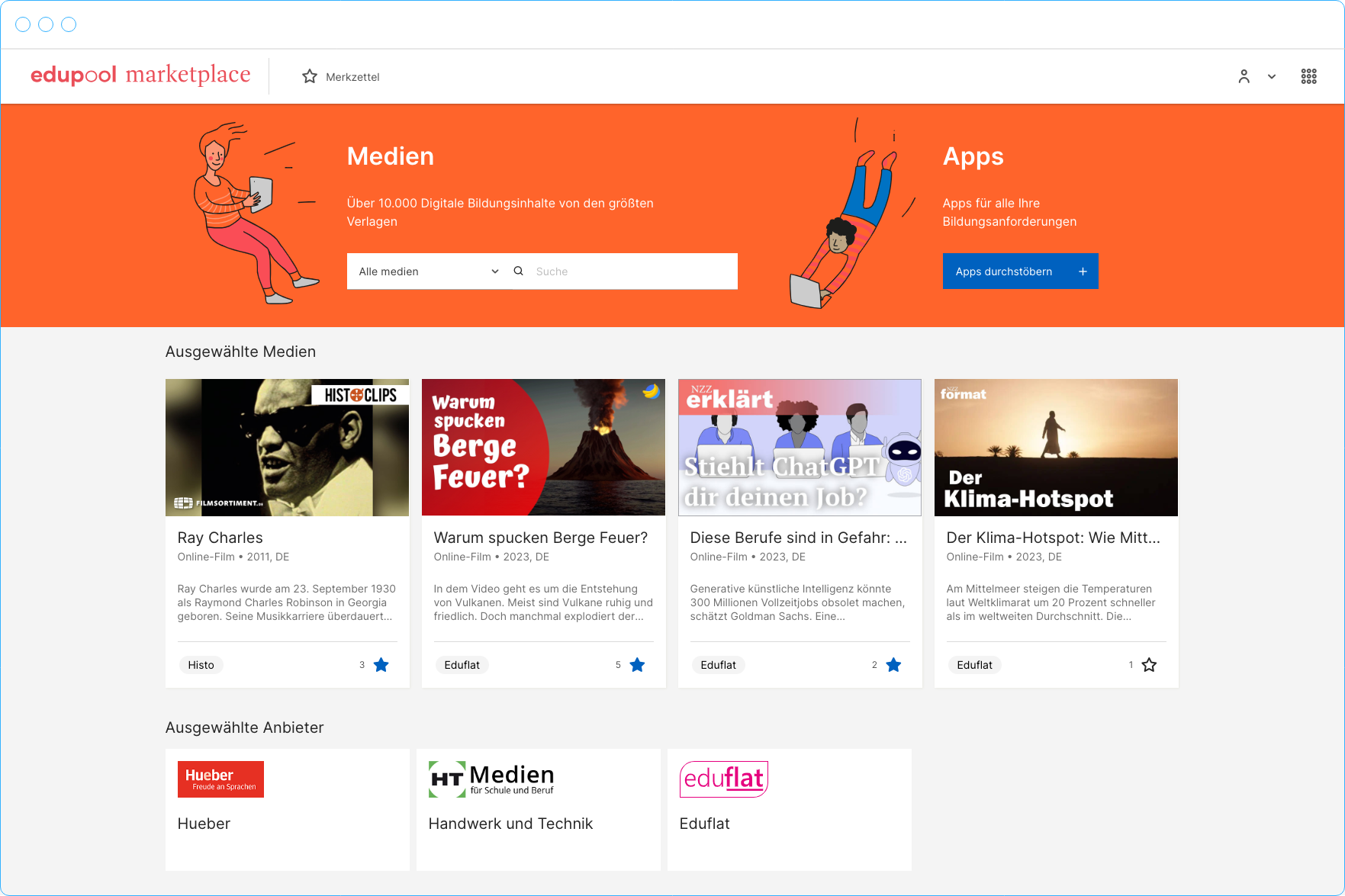Click the Ausgewählte Medien heading
Viewport: 1345px width, 896px height.
(x=240, y=352)
